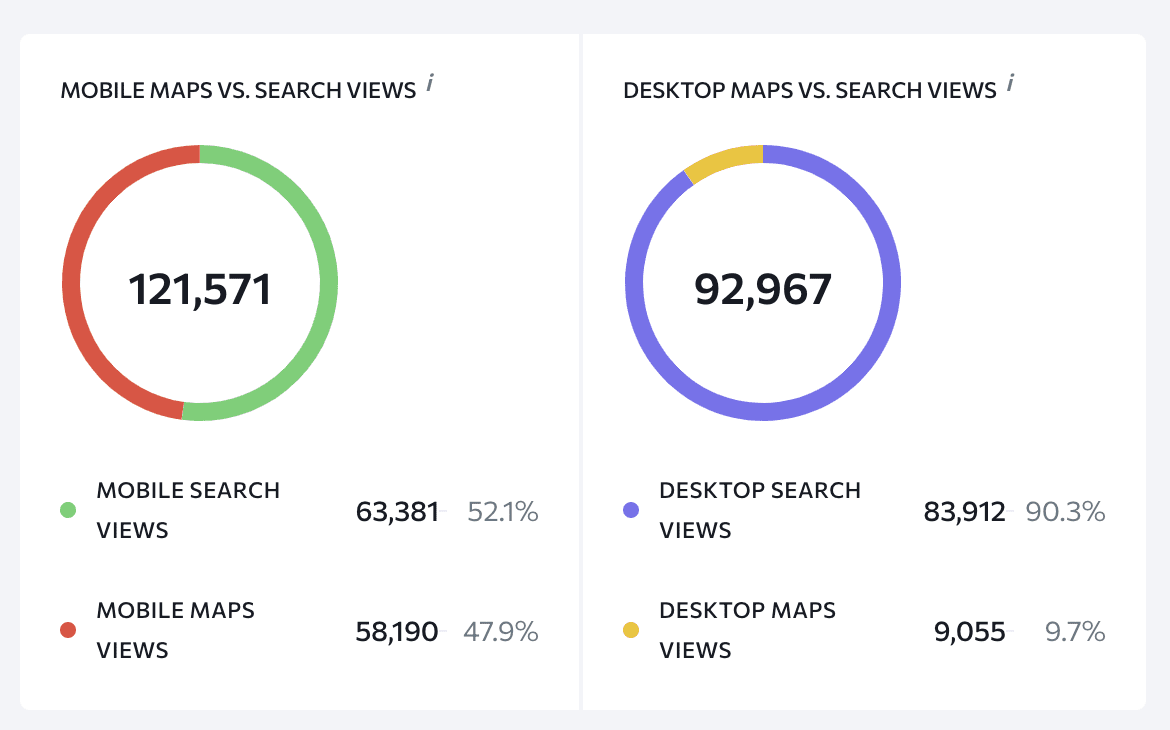Image resolution: width=1170 pixels, height=730 pixels.
Task: Click the Mobile Search Views label
Action: click(x=188, y=511)
